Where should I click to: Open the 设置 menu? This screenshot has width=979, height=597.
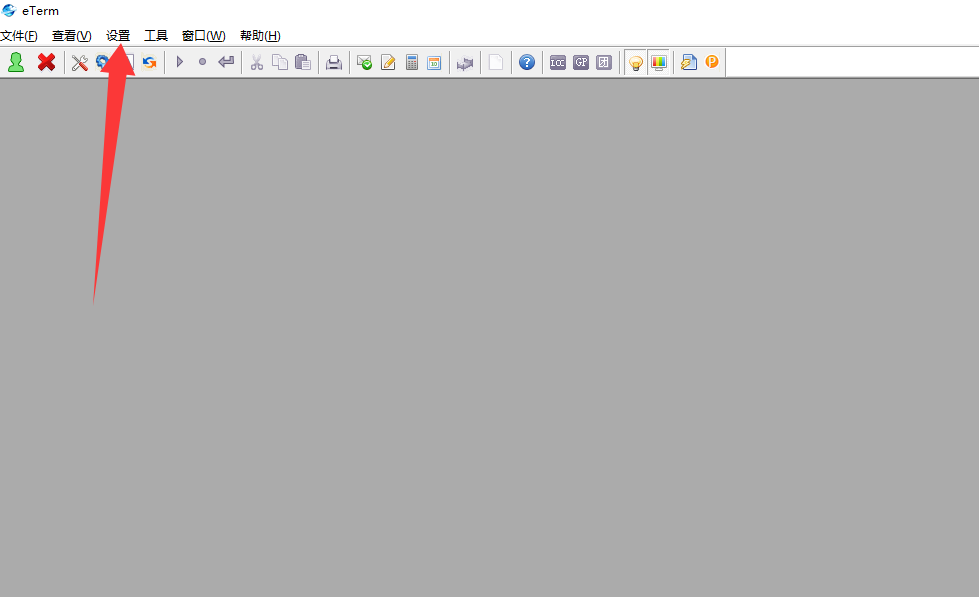(x=118, y=36)
